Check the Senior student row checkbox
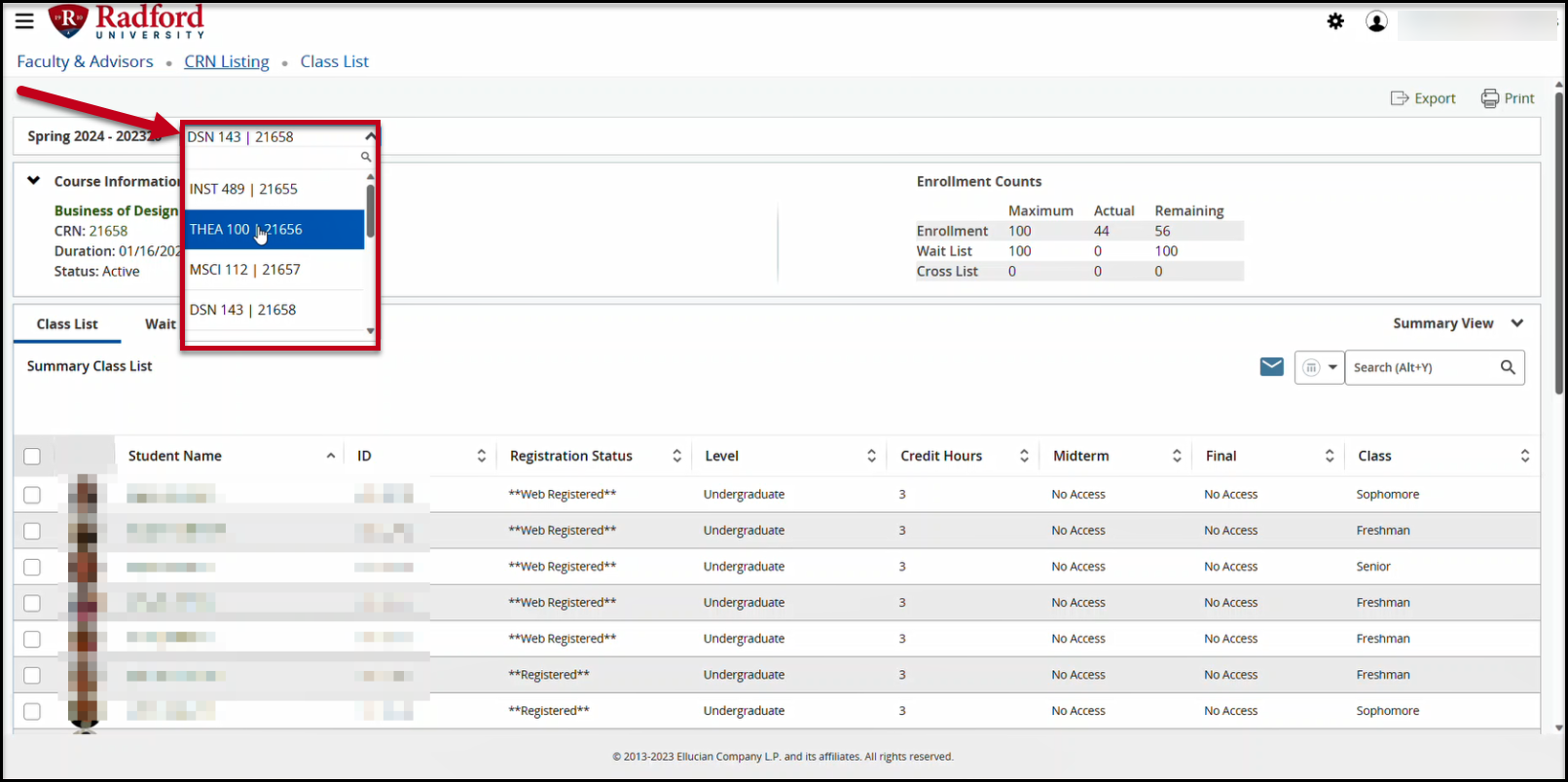 (x=32, y=567)
